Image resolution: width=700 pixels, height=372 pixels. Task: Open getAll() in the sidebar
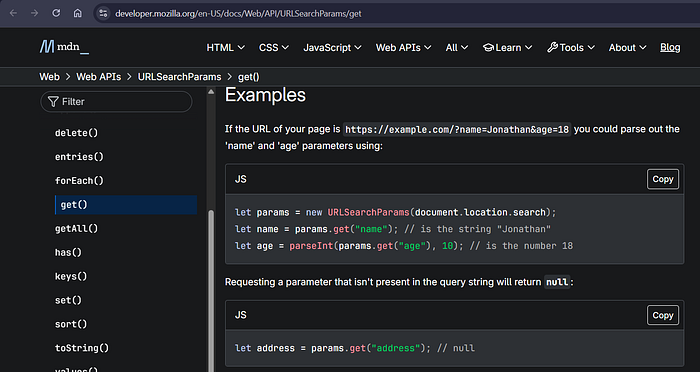[x=76, y=229]
